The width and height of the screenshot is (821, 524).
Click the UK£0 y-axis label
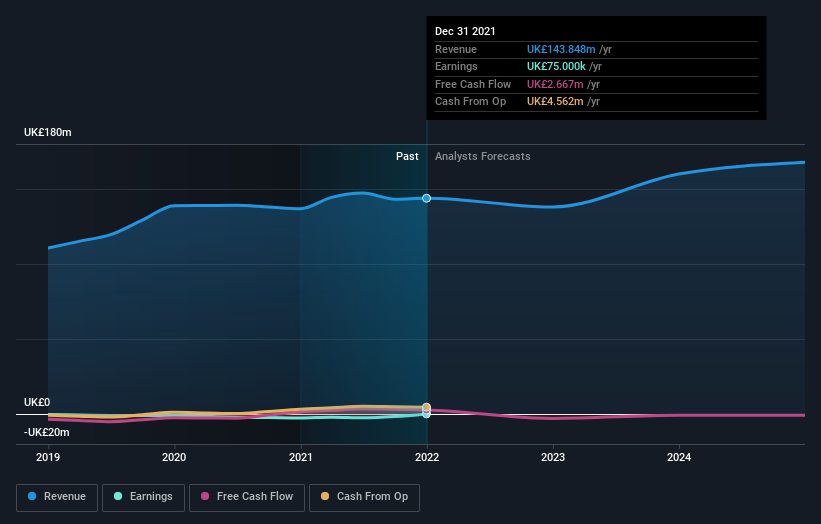(x=37, y=403)
